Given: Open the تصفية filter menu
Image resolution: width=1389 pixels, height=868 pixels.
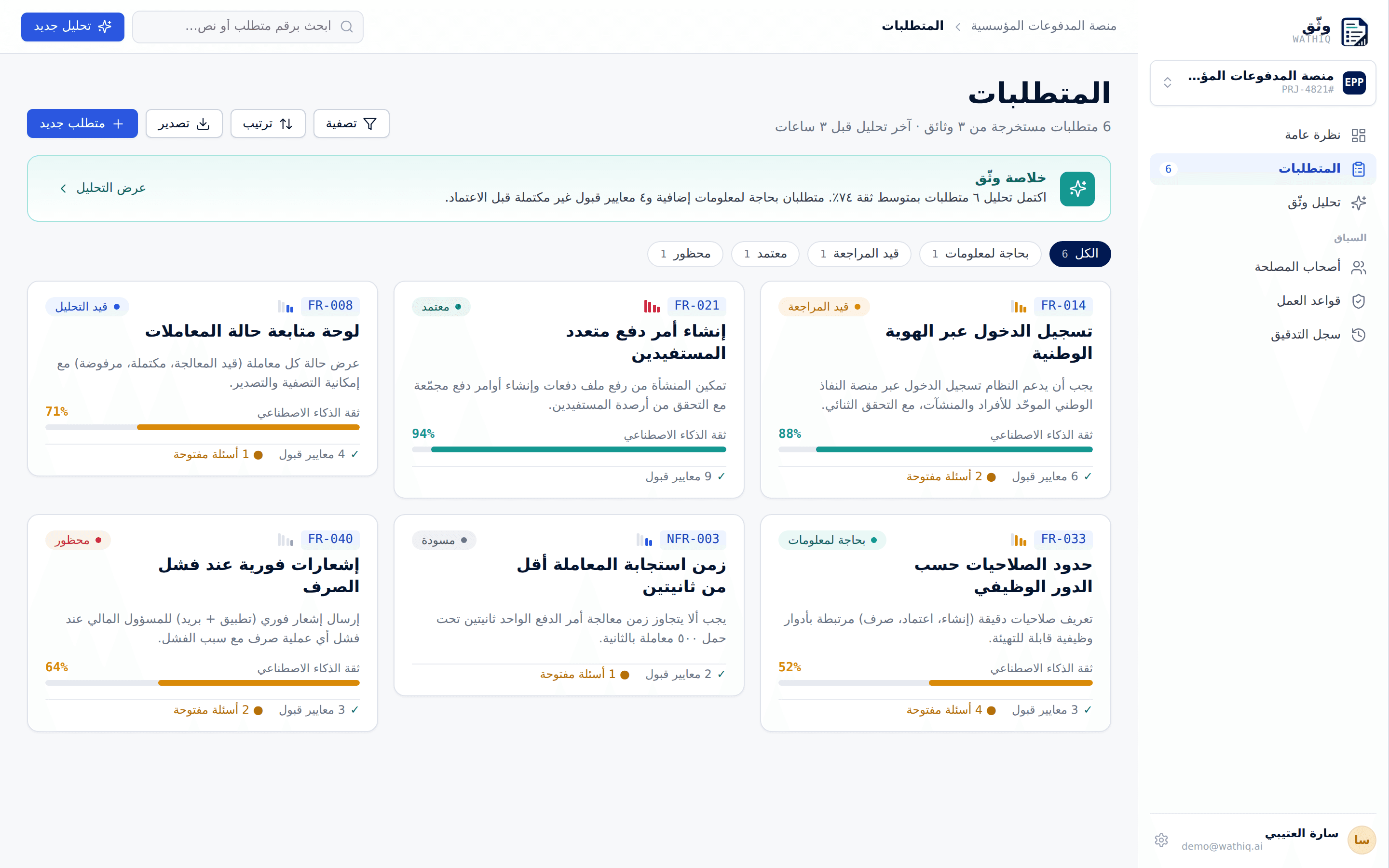Looking at the screenshot, I should (x=351, y=123).
